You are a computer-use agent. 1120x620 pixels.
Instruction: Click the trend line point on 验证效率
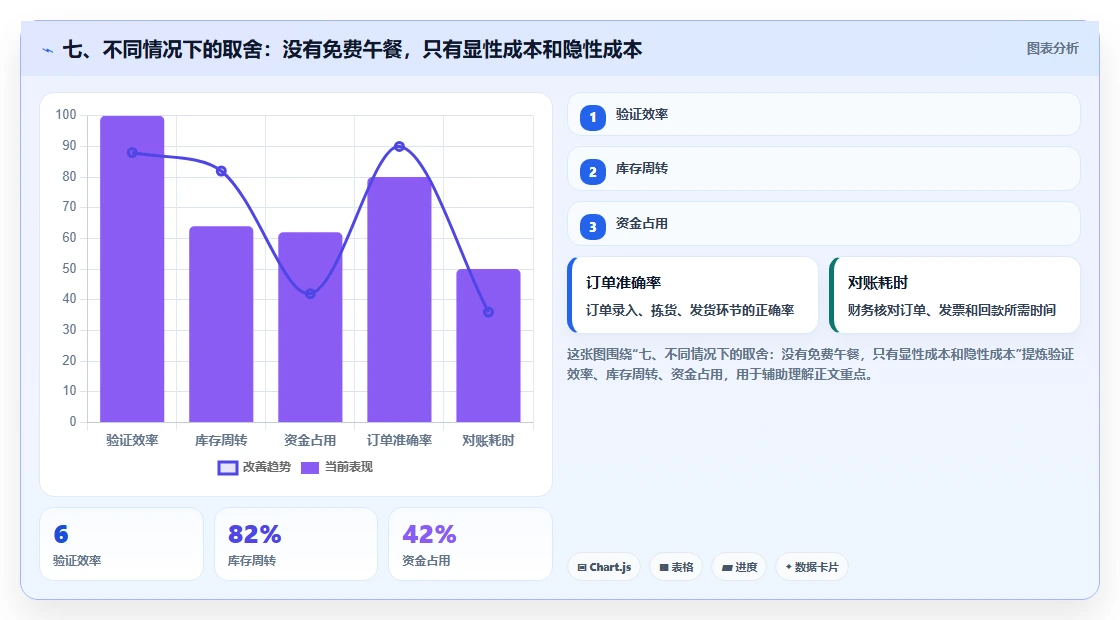click(x=132, y=153)
